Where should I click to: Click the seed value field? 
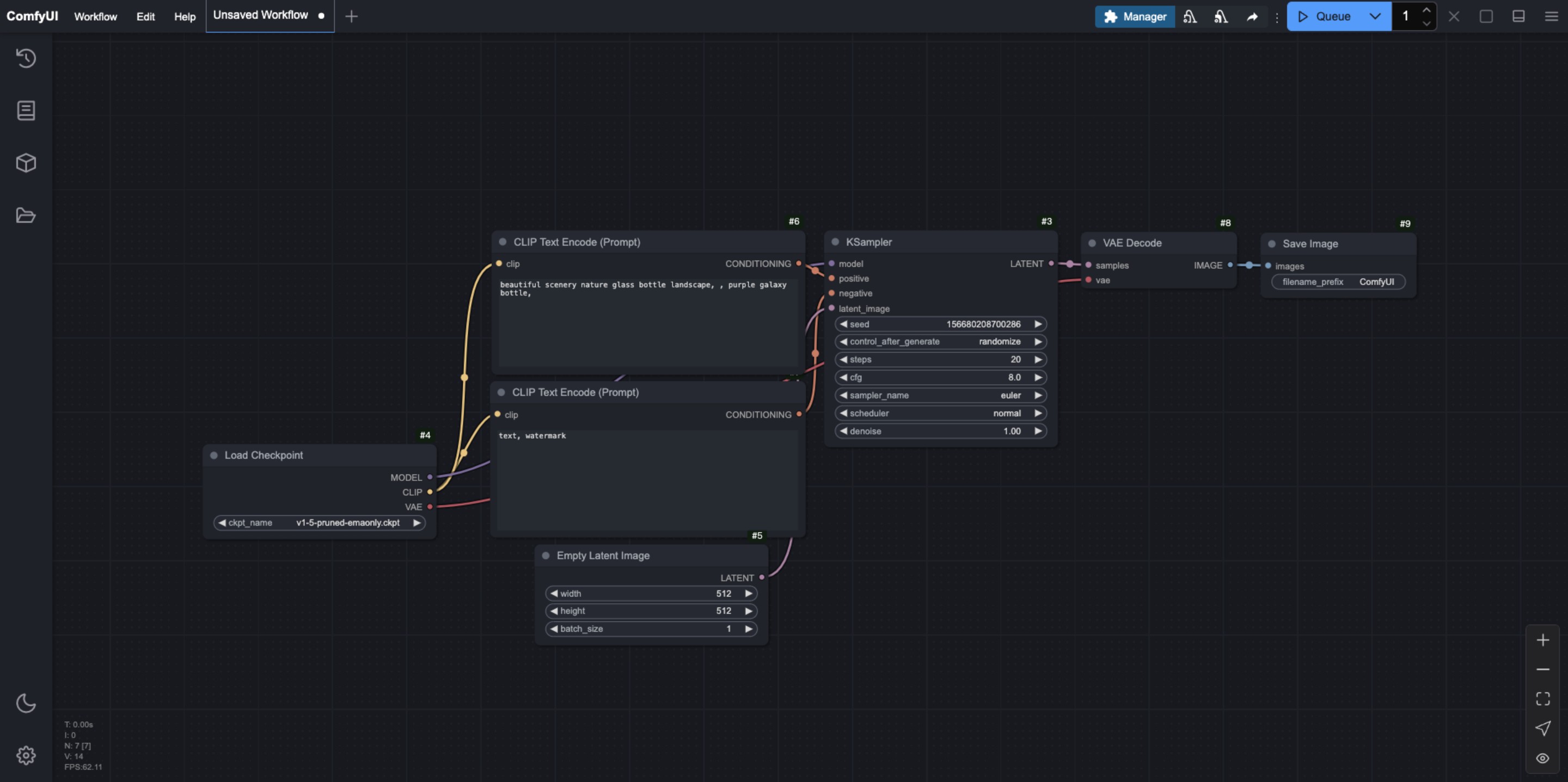(x=940, y=324)
